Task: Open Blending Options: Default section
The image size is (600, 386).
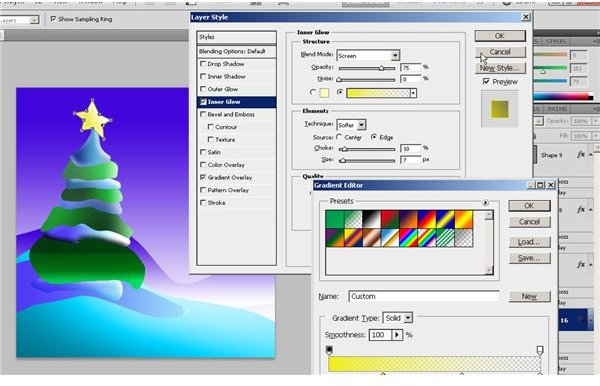Action: (x=236, y=51)
